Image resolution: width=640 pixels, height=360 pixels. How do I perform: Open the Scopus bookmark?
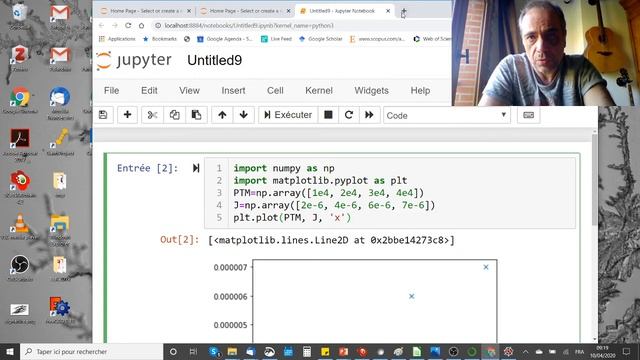click(377, 39)
